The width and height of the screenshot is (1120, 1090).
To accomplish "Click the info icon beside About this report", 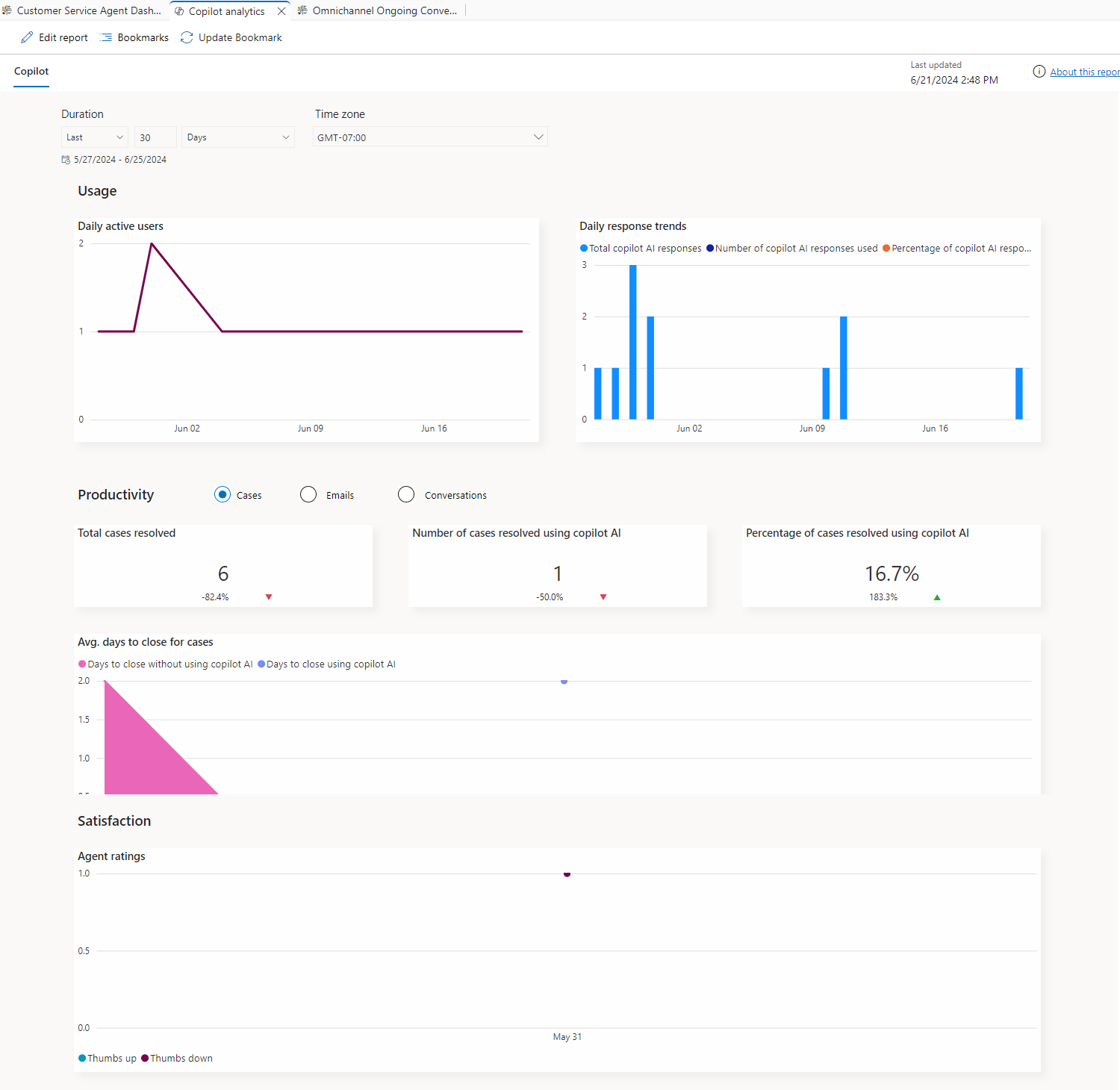I will coord(1039,72).
